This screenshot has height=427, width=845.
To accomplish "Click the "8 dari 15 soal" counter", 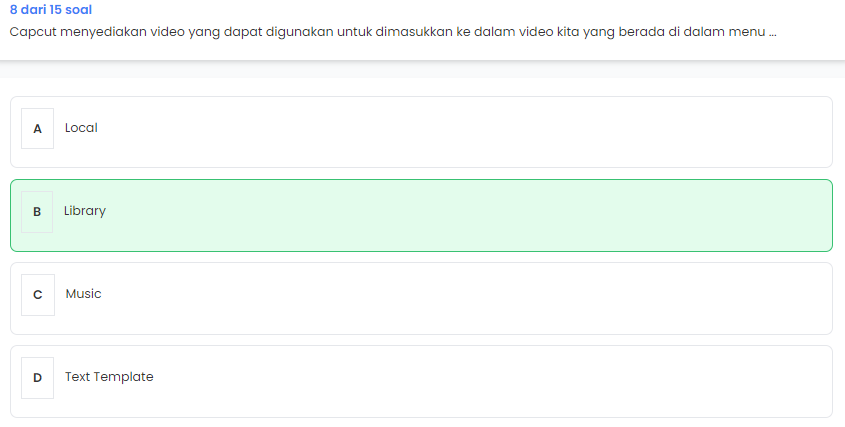I will (51, 10).
